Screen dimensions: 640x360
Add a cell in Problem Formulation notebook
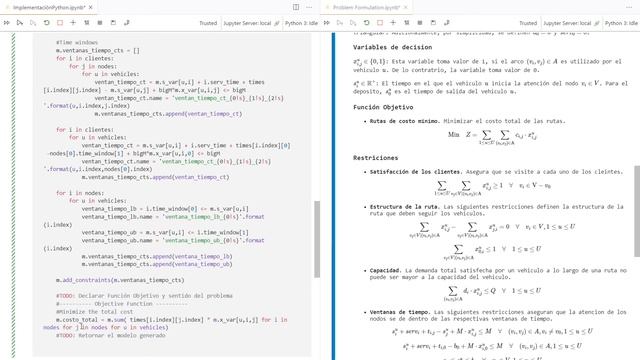393,23
